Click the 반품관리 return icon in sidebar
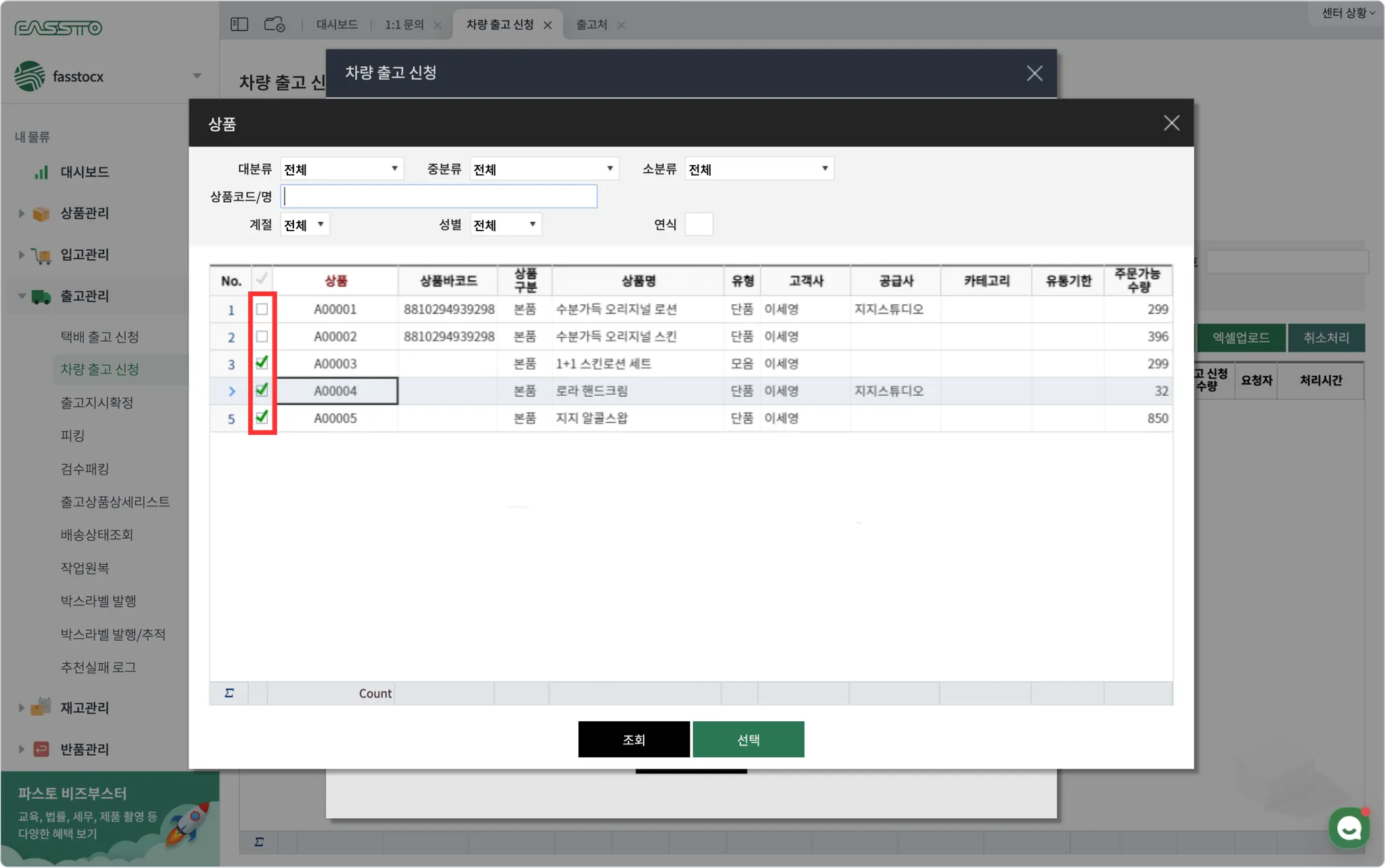1385x868 pixels. [x=41, y=749]
